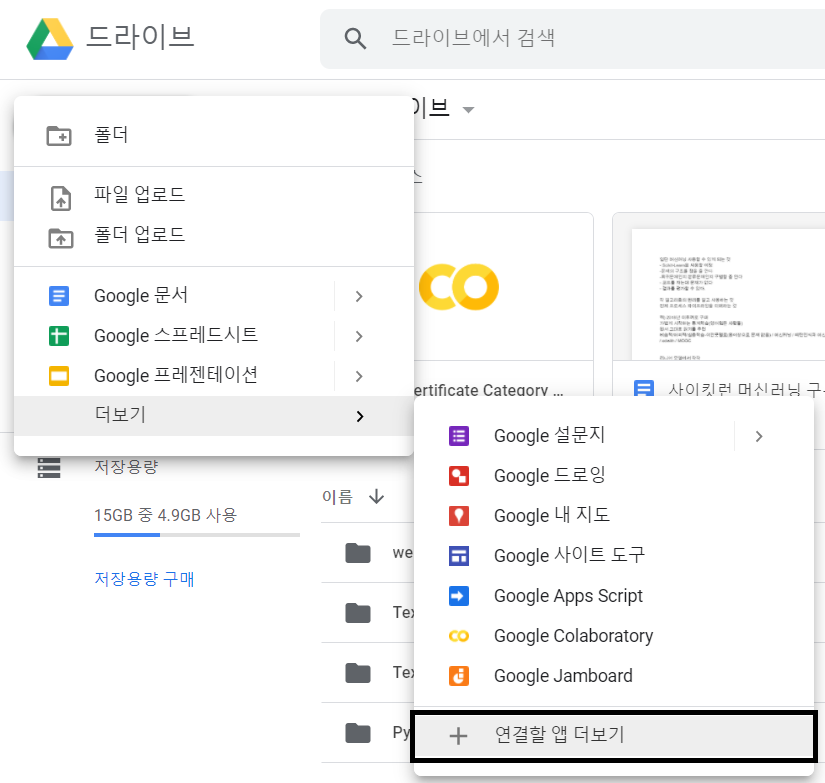Click the Google Colaboratory icon in the submenu
The width and height of the screenshot is (825, 783).
click(459, 636)
